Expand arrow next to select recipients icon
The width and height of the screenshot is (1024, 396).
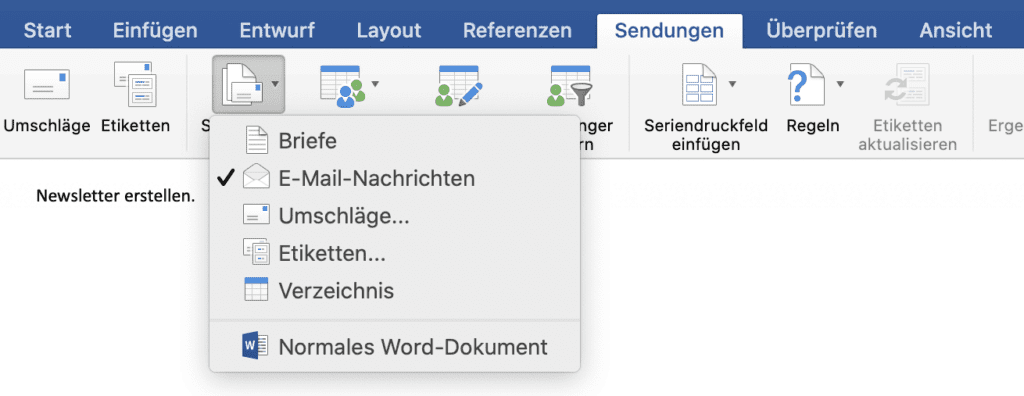375,84
